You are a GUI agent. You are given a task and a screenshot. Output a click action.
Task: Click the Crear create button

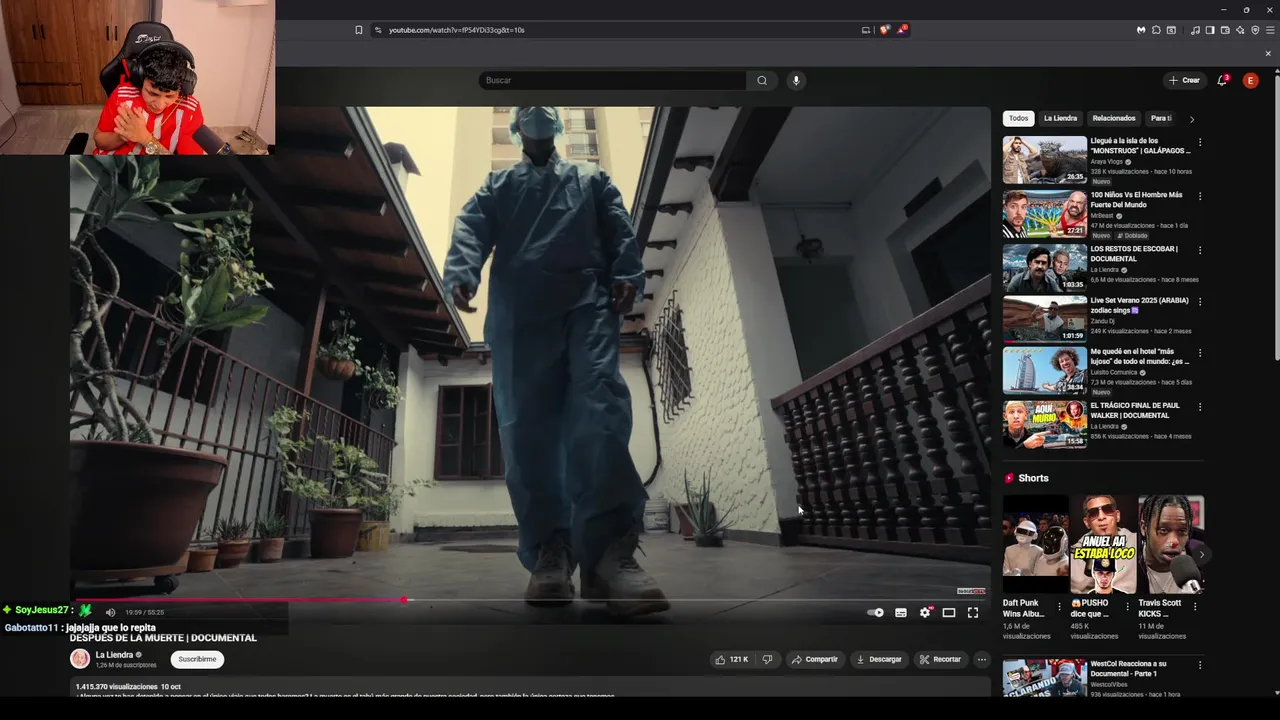[1184, 80]
